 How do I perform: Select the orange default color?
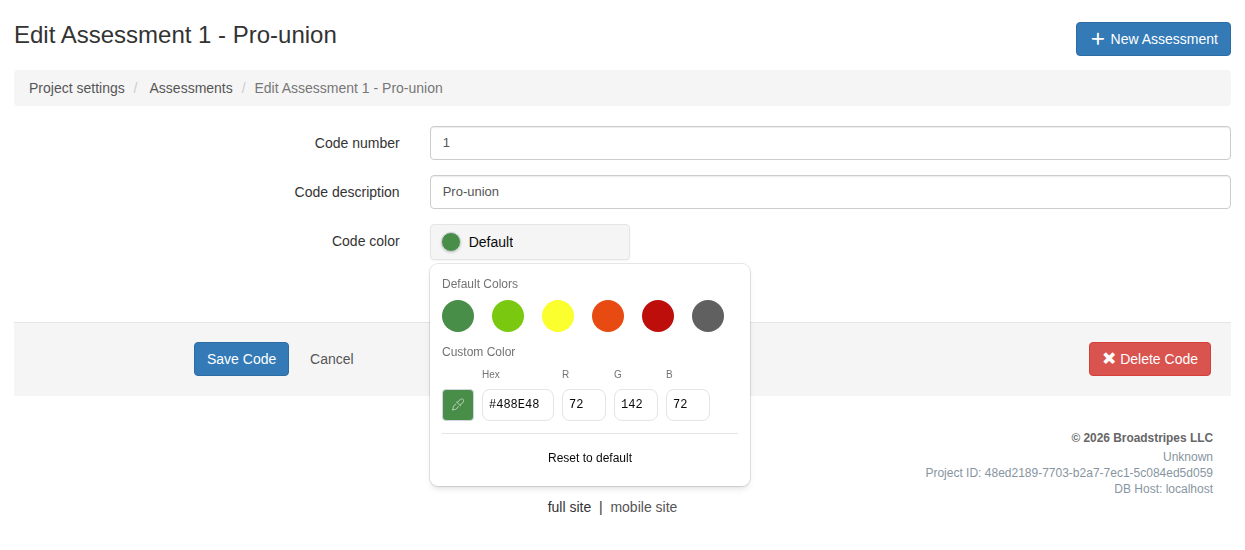coord(608,316)
